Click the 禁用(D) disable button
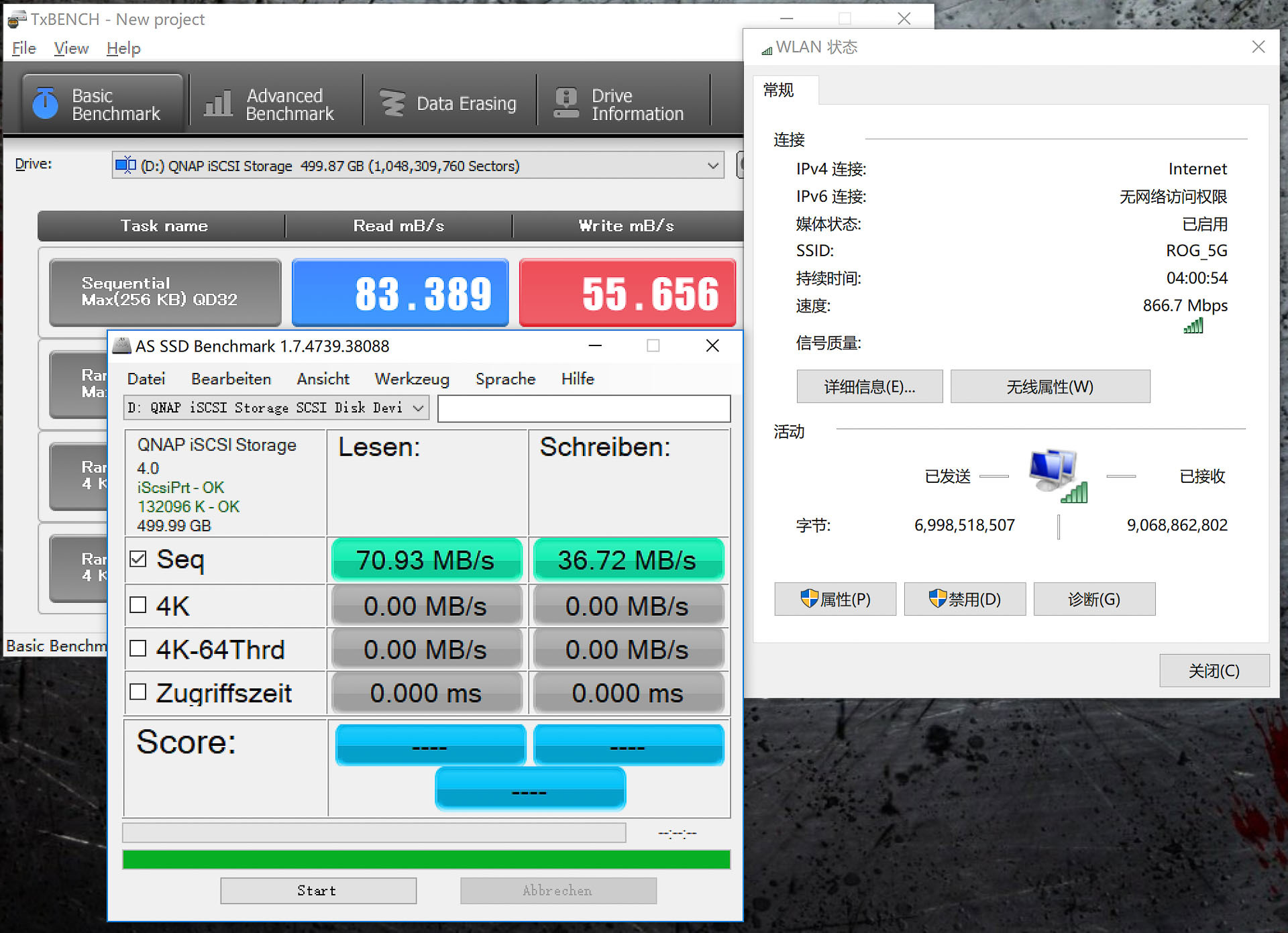 point(965,599)
